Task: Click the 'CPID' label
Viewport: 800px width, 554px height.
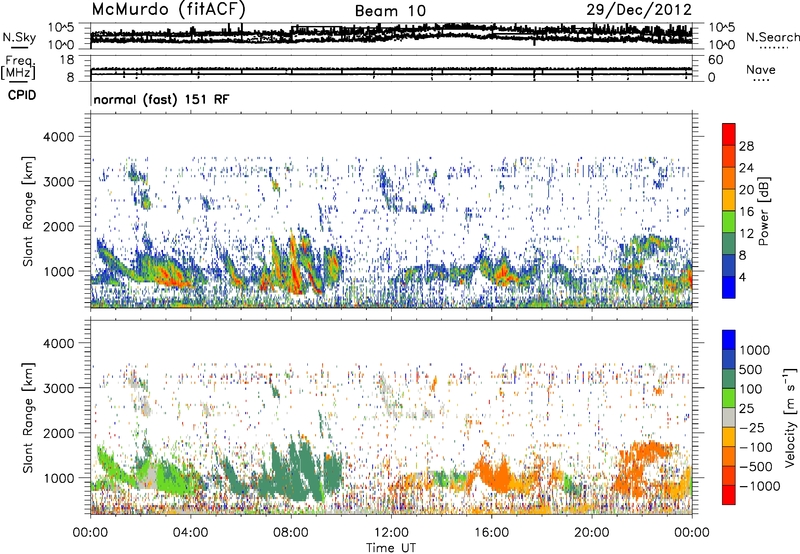Action: click(22, 95)
